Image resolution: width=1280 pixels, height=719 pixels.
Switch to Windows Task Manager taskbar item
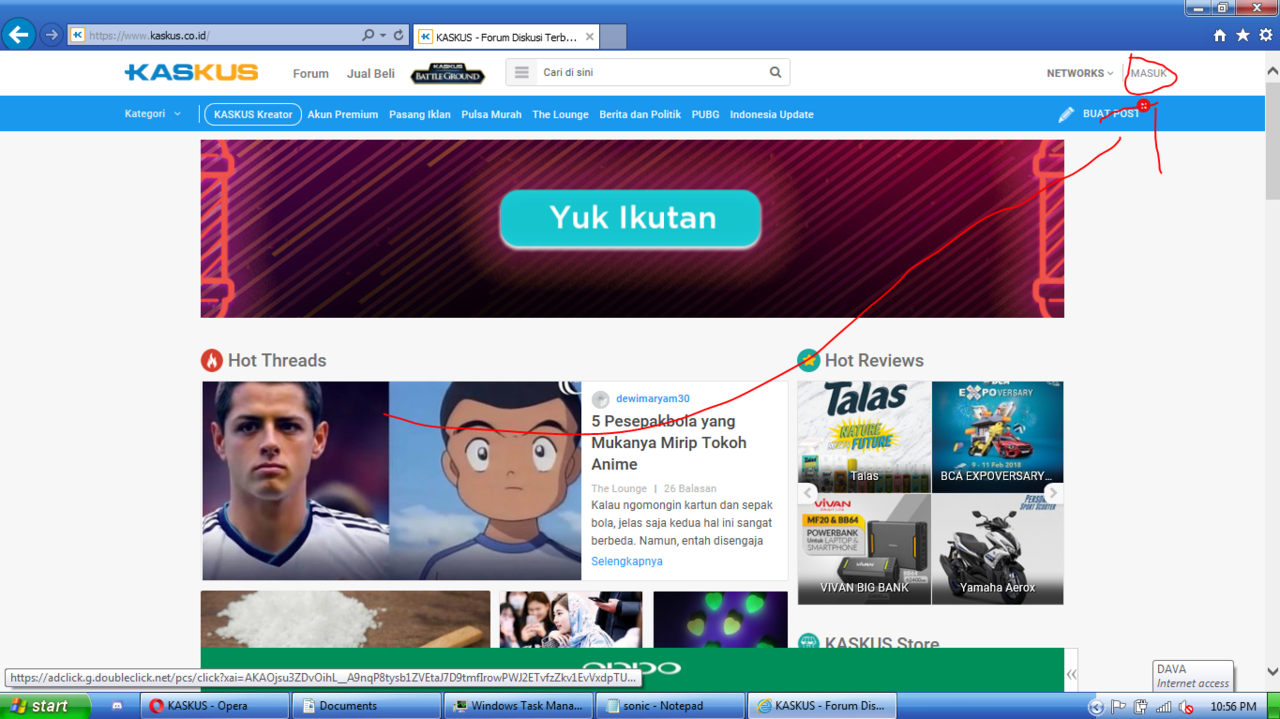(x=518, y=706)
